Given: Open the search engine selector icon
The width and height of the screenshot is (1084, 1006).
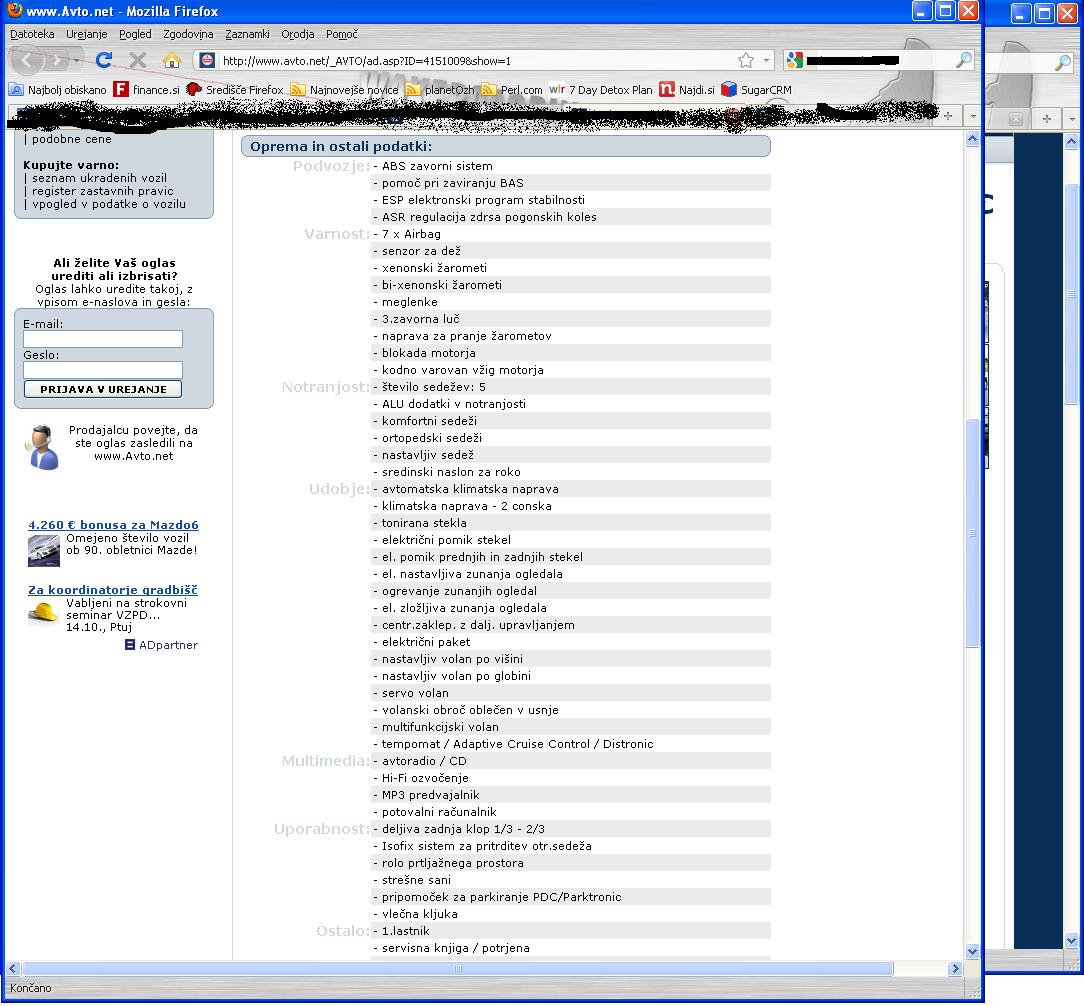Looking at the screenshot, I should (795, 61).
